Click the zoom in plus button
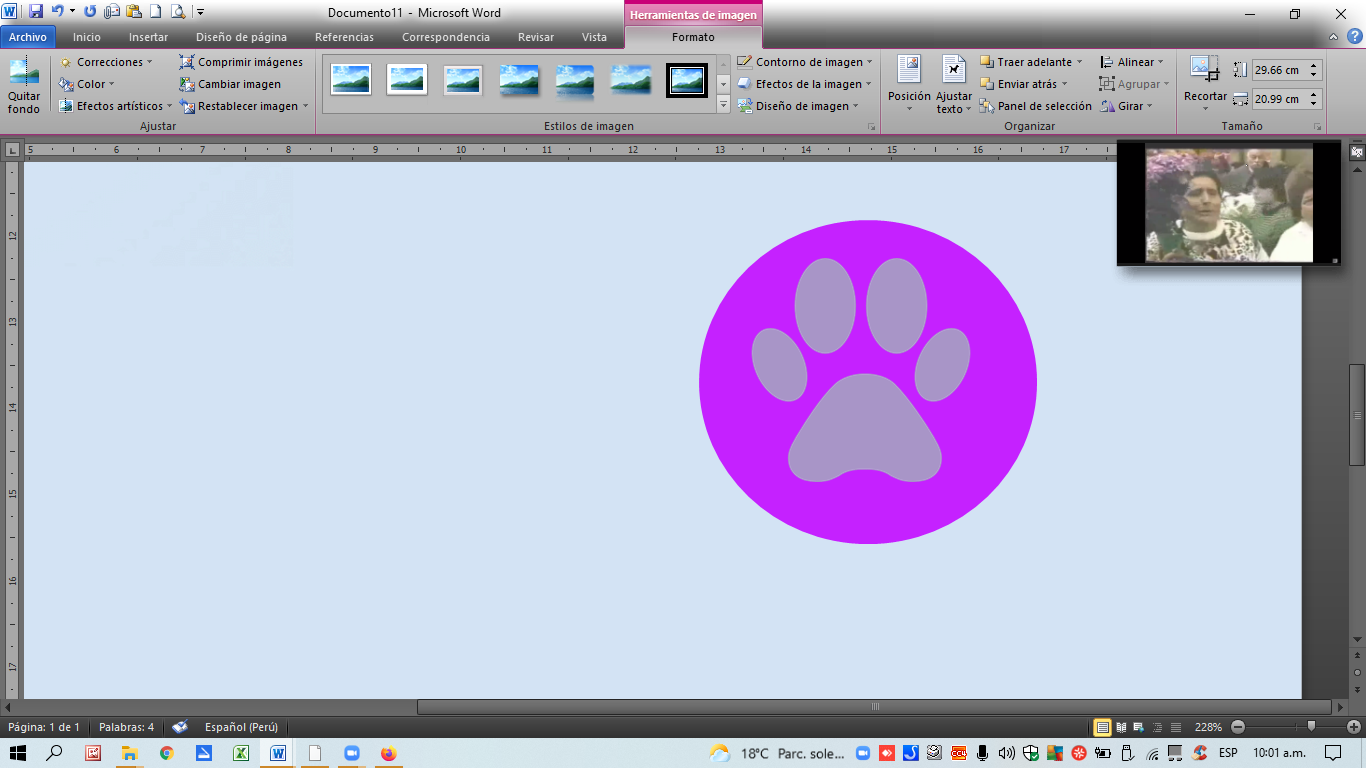 click(x=1354, y=727)
